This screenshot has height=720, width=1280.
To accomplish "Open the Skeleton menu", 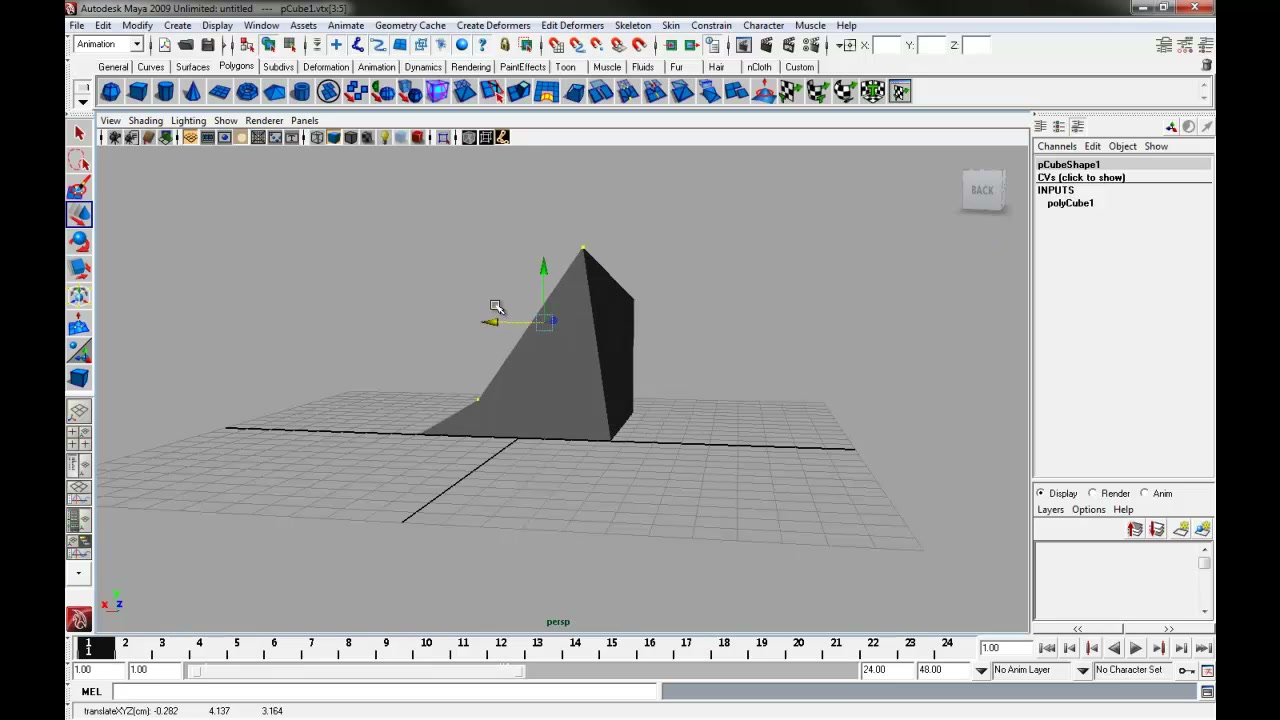I will pos(632,25).
